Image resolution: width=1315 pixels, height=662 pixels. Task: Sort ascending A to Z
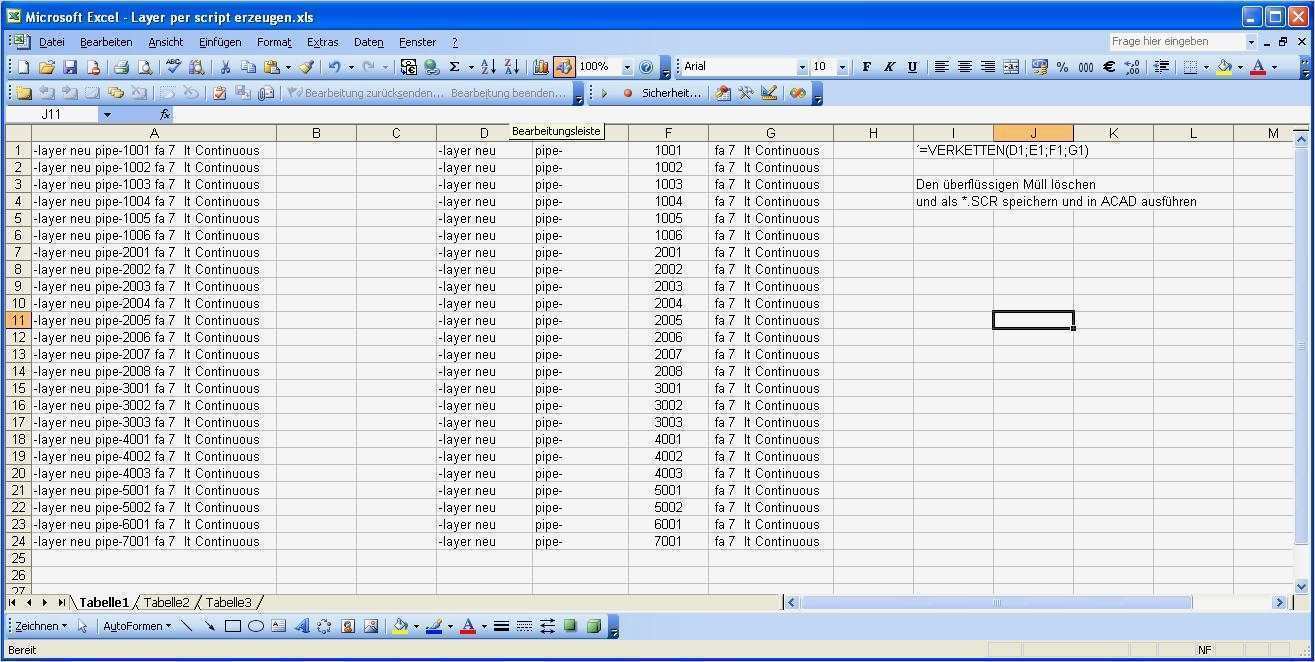pyautogui.click(x=488, y=67)
